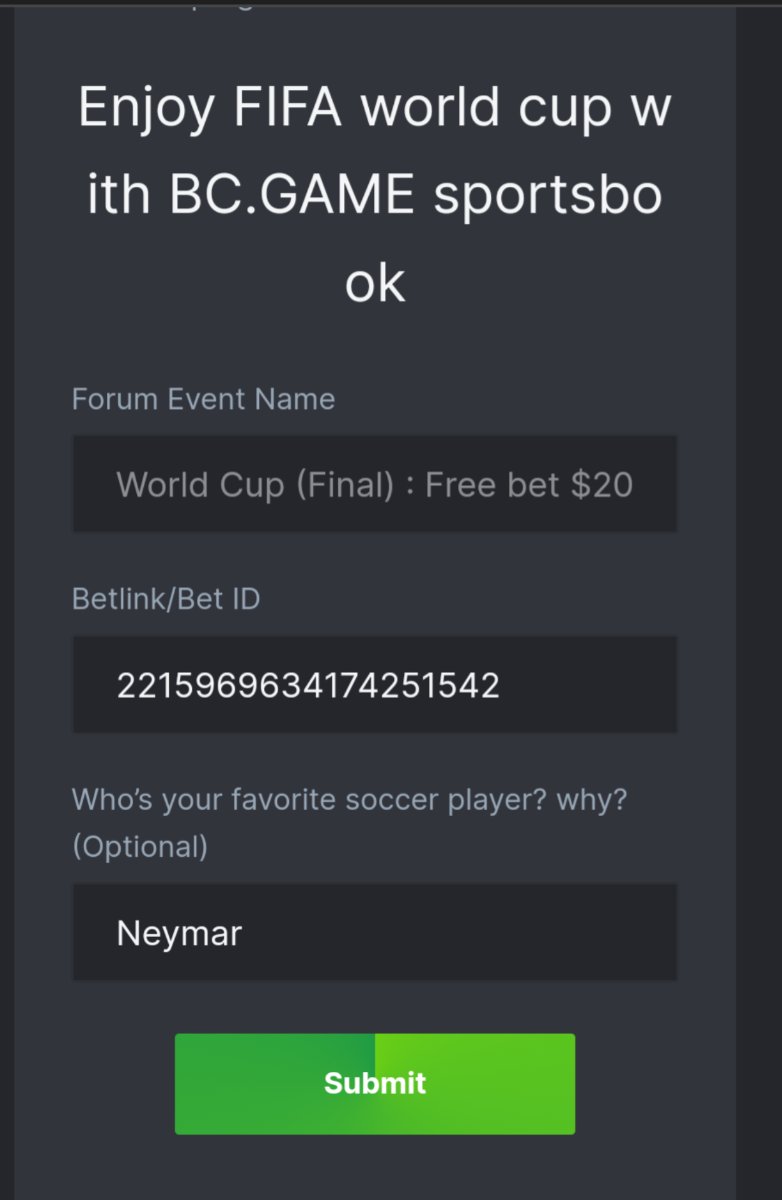Click the dark left margin outside the form
782x1200 pixels.
tap(6, 600)
